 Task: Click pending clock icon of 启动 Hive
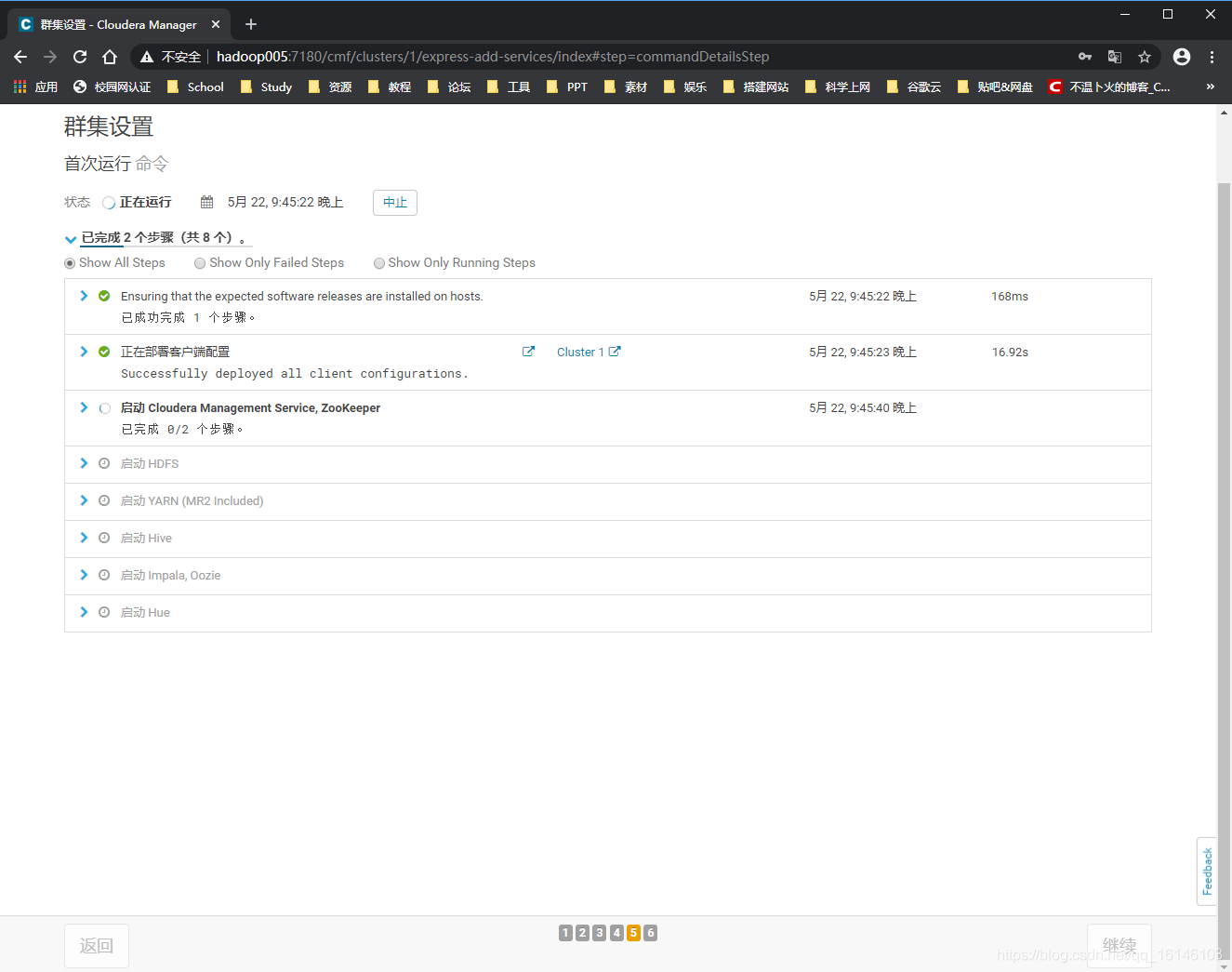[104, 538]
